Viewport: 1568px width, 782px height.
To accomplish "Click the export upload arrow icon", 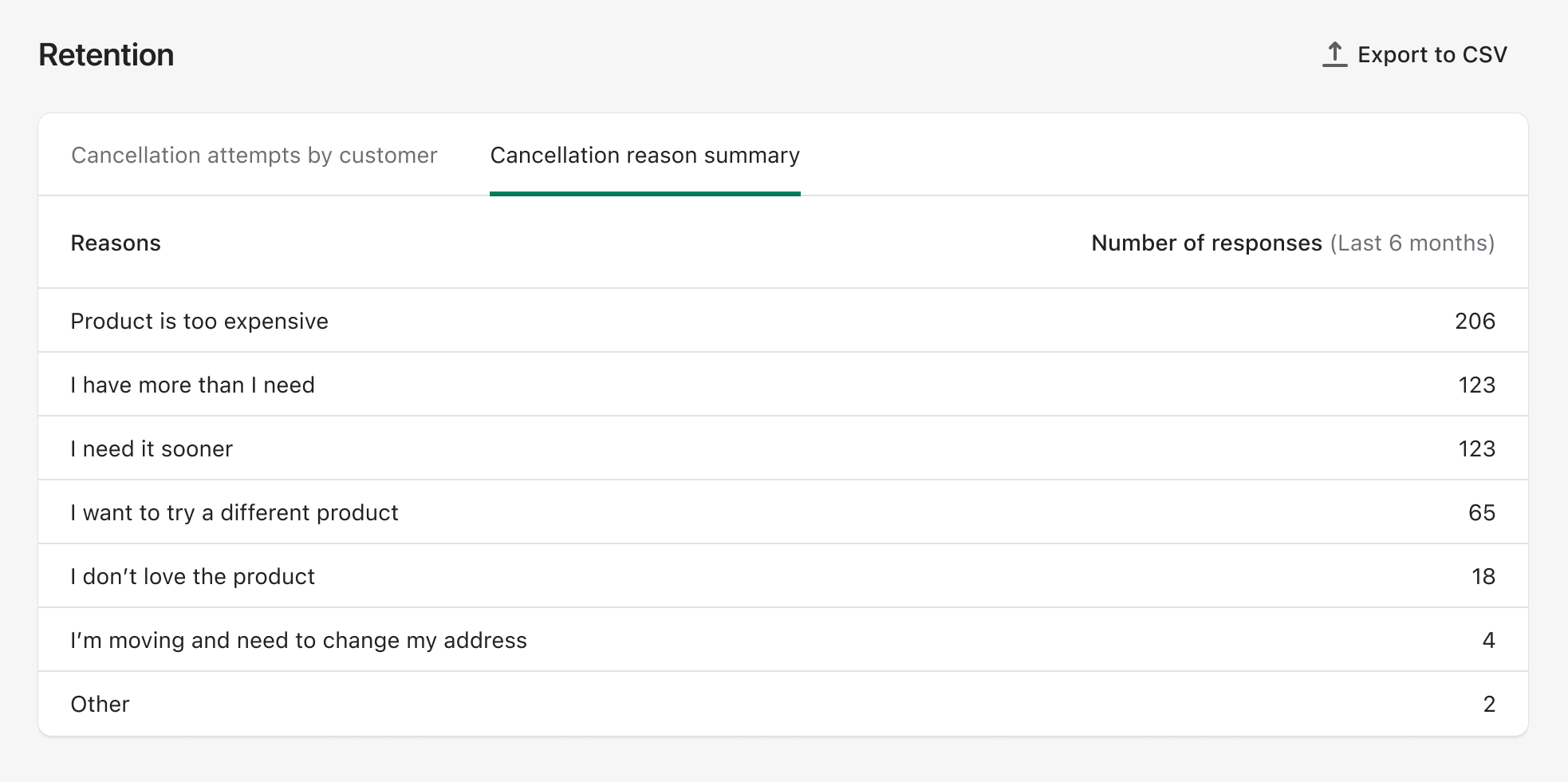I will pos(1334,54).
